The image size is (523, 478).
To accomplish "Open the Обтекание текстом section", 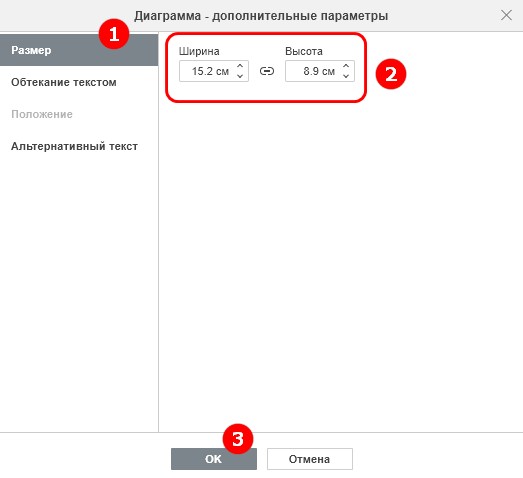I will (79, 82).
